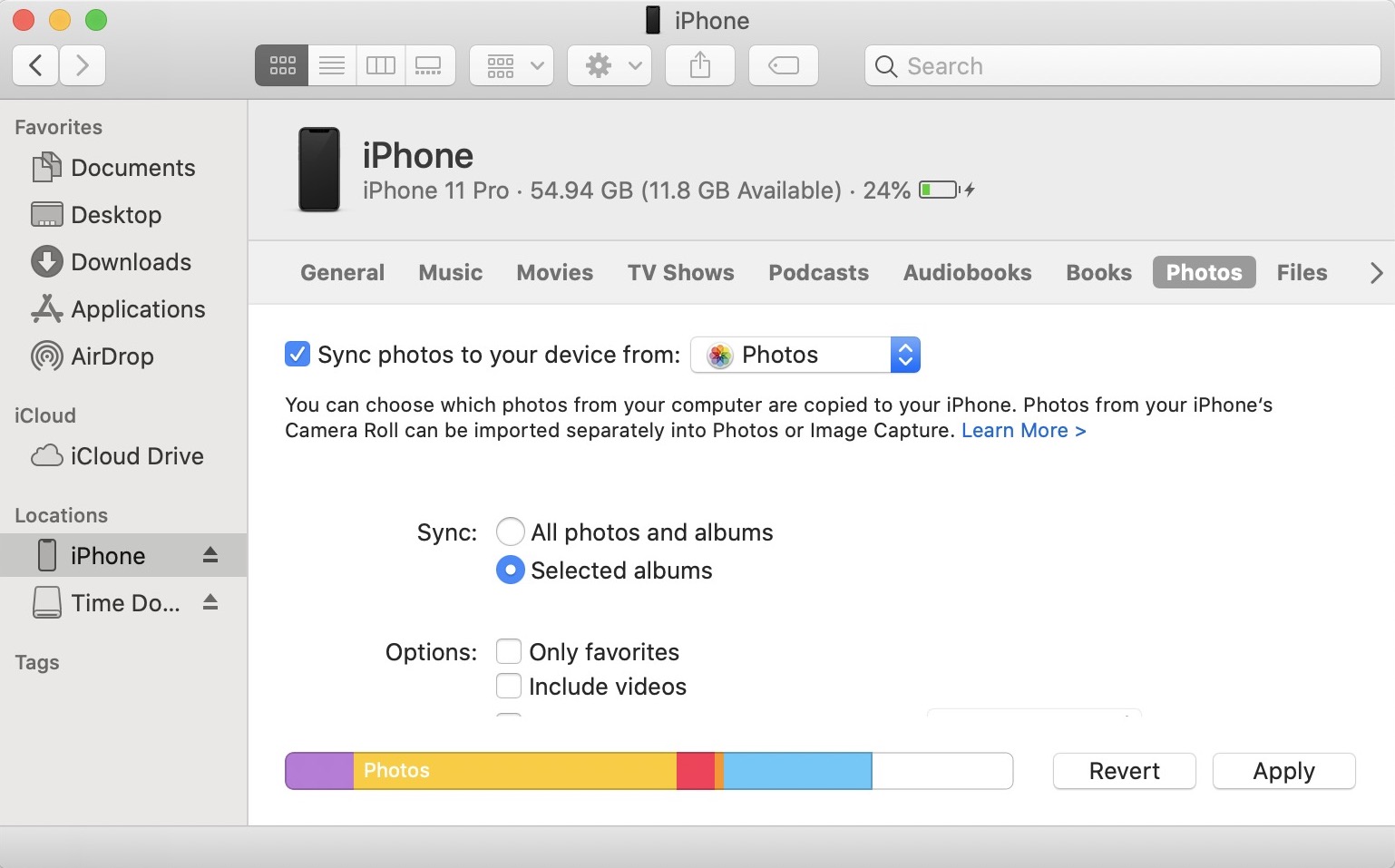
Task: Click the Share toolbar icon
Action: point(700,65)
